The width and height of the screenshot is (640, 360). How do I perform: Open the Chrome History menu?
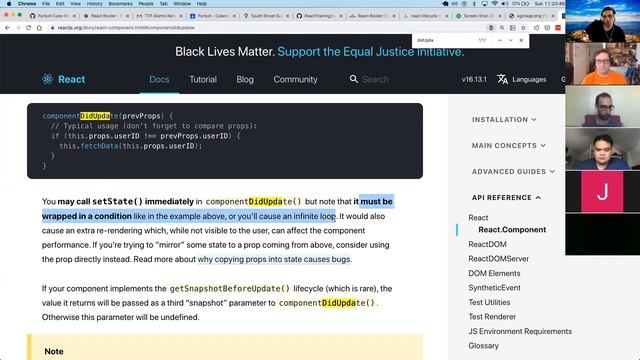(x=94, y=4)
